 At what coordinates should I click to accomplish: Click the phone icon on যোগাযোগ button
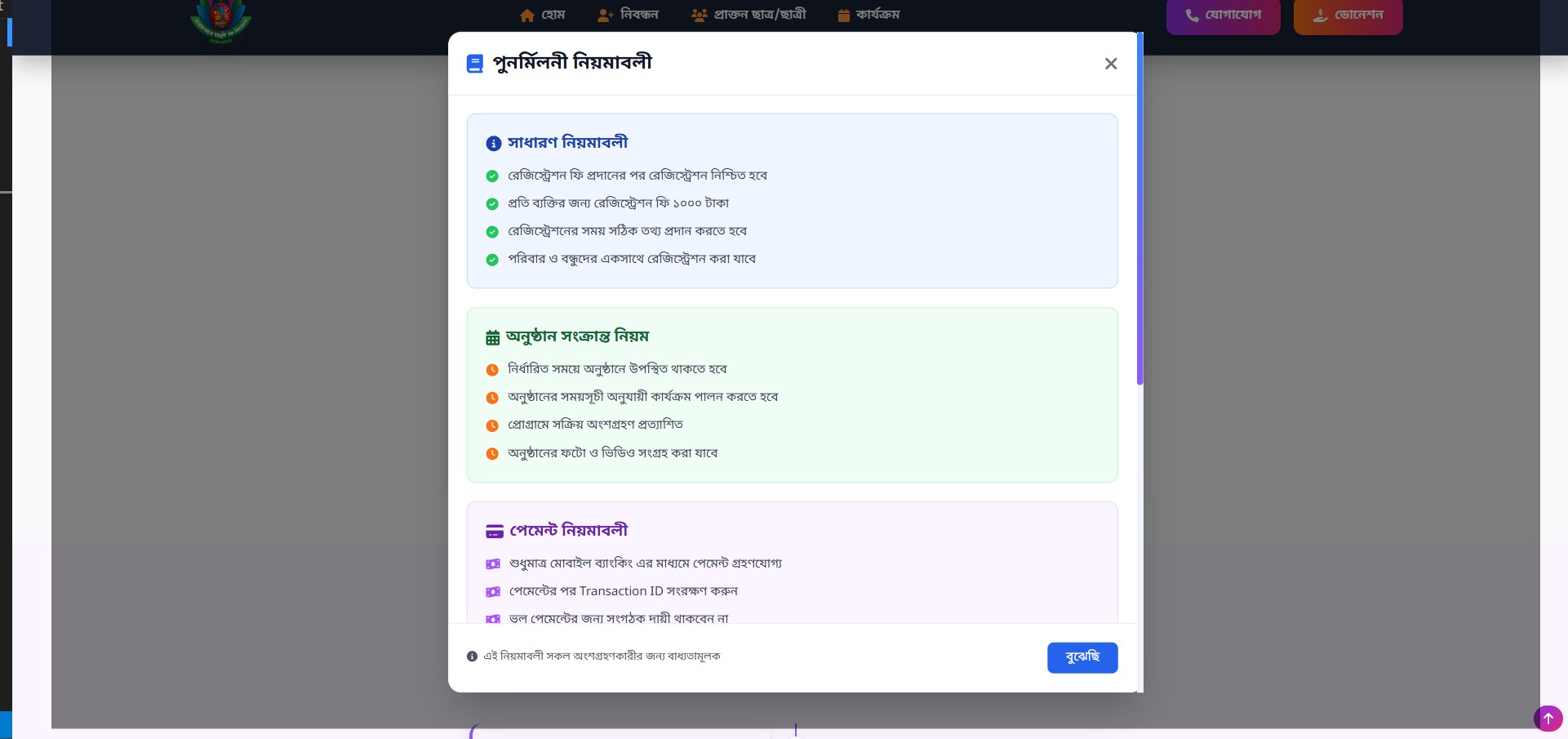coord(1192,16)
